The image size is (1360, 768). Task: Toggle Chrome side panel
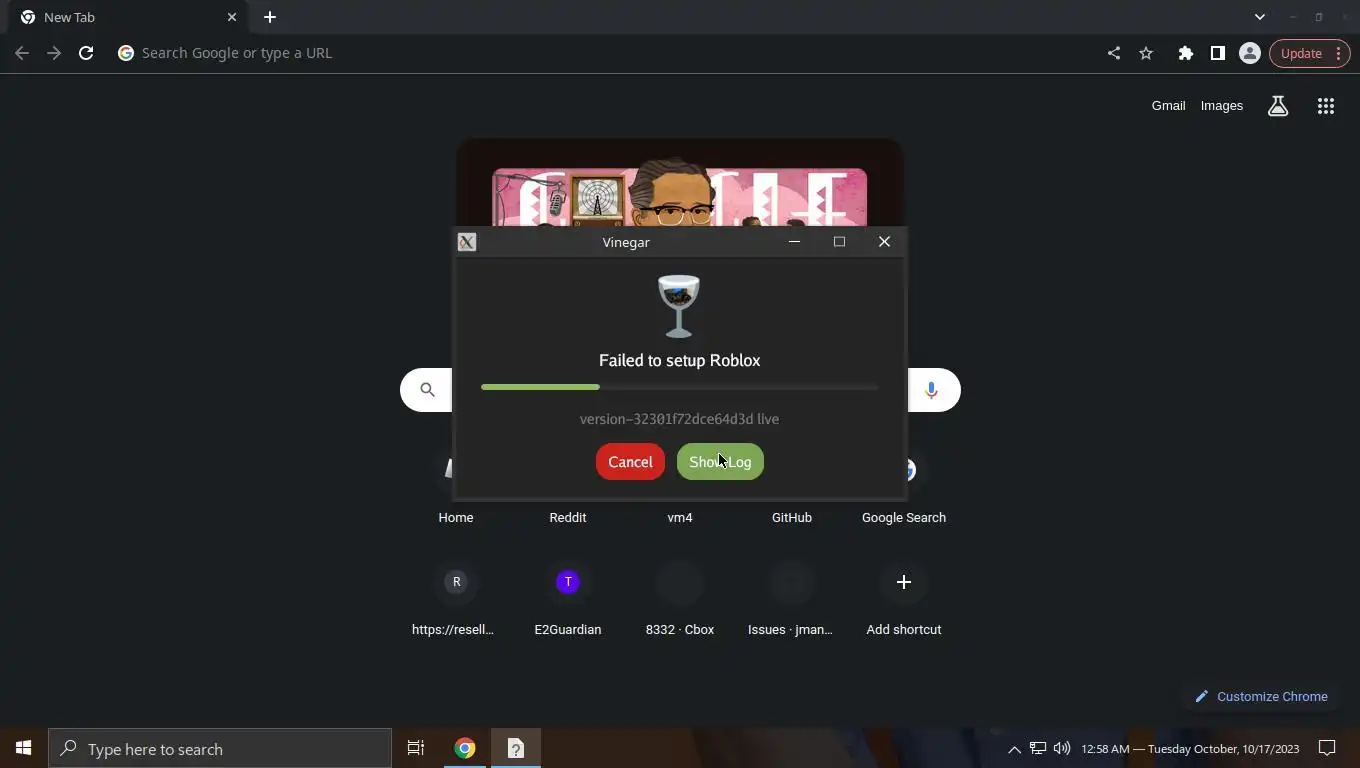coord(1218,53)
